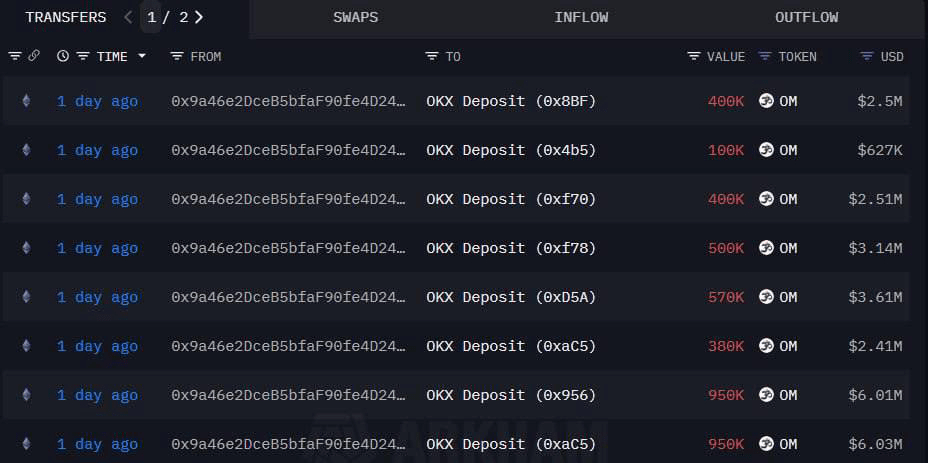Open the VALUE column filter
The width and height of the screenshot is (928, 463).
tap(694, 56)
